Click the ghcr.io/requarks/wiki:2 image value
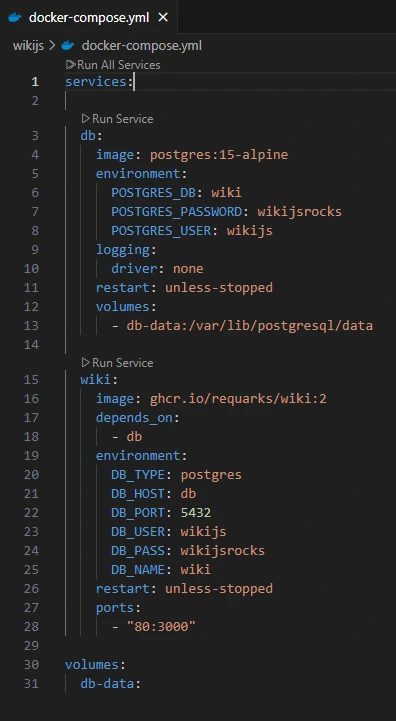The height and width of the screenshot is (721, 396). 238,398
